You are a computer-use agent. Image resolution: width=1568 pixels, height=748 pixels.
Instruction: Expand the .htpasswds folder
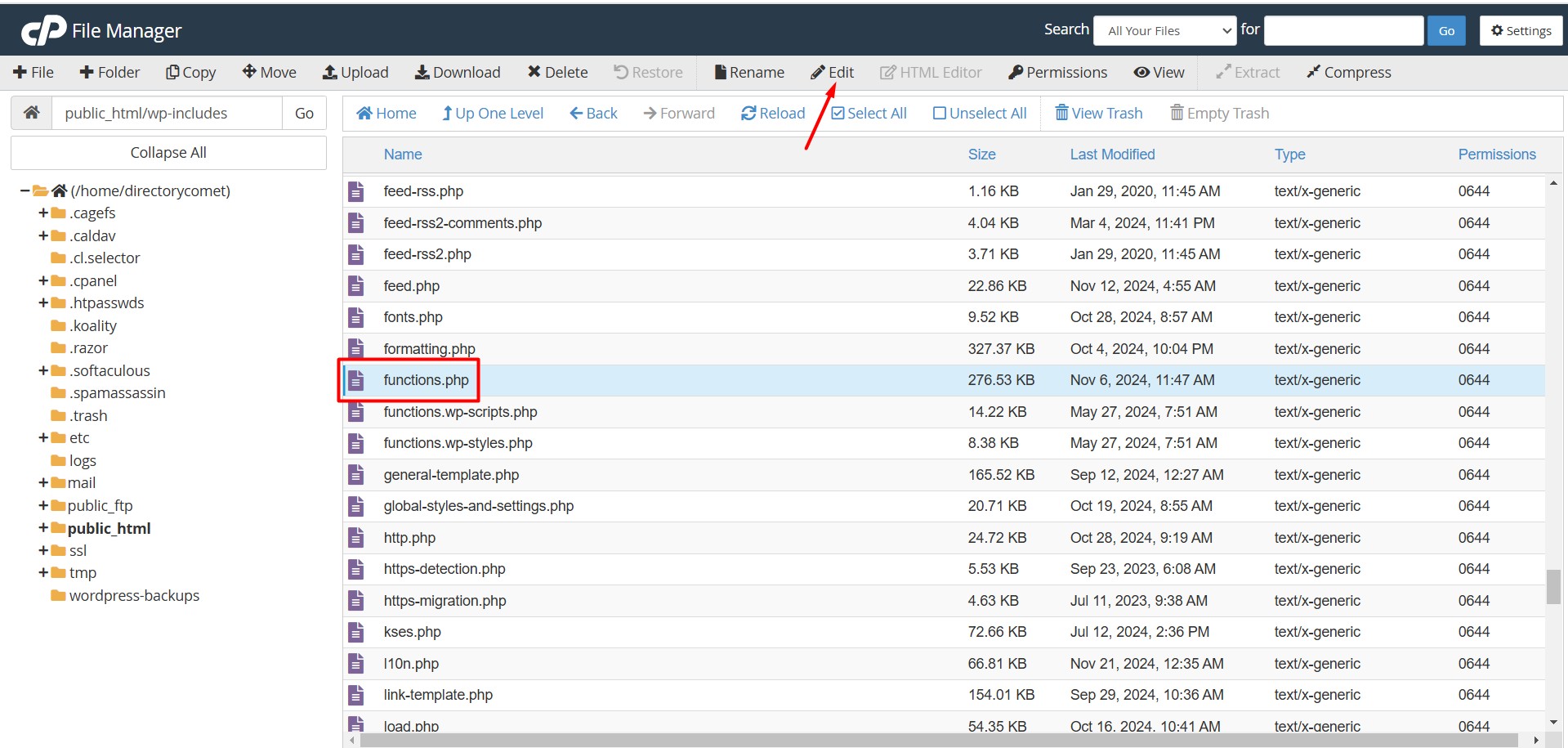click(43, 302)
